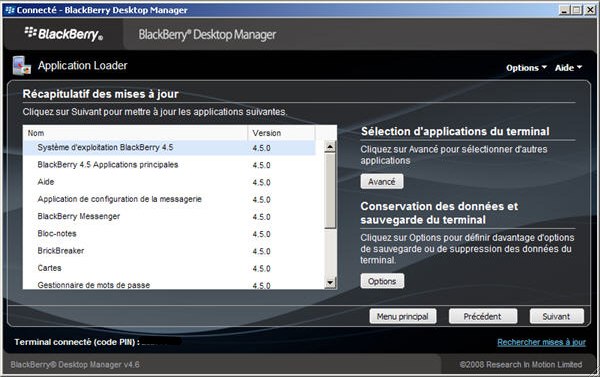Click the list scrollbar thumb
The image size is (600, 377).
(330, 191)
